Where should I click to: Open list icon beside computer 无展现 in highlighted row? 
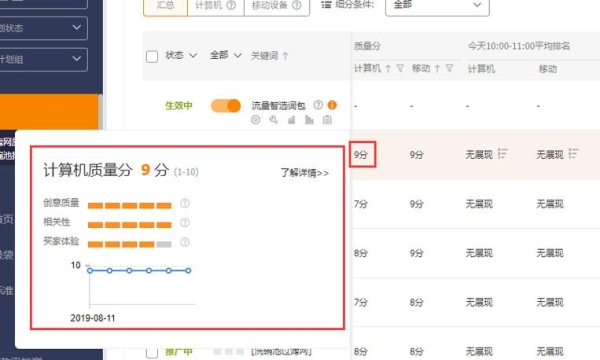click(502, 154)
